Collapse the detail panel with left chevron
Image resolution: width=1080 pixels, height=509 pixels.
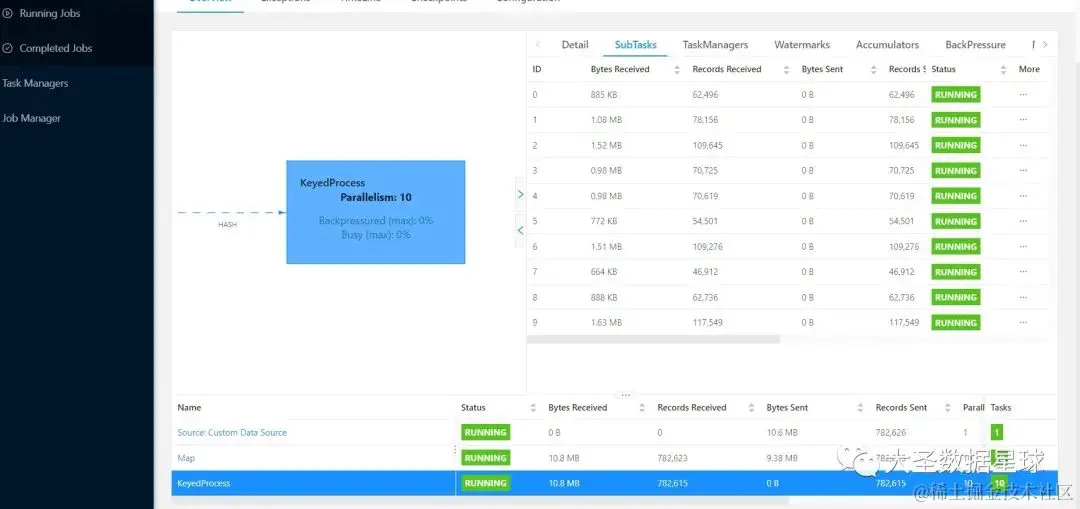click(521, 230)
